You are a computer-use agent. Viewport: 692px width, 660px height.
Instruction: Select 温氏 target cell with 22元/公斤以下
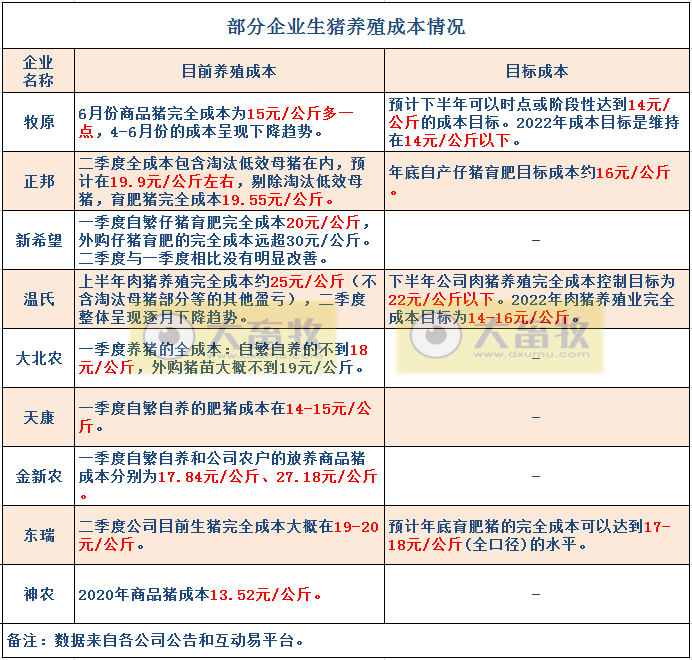pyautogui.click(x=537, y=299)
